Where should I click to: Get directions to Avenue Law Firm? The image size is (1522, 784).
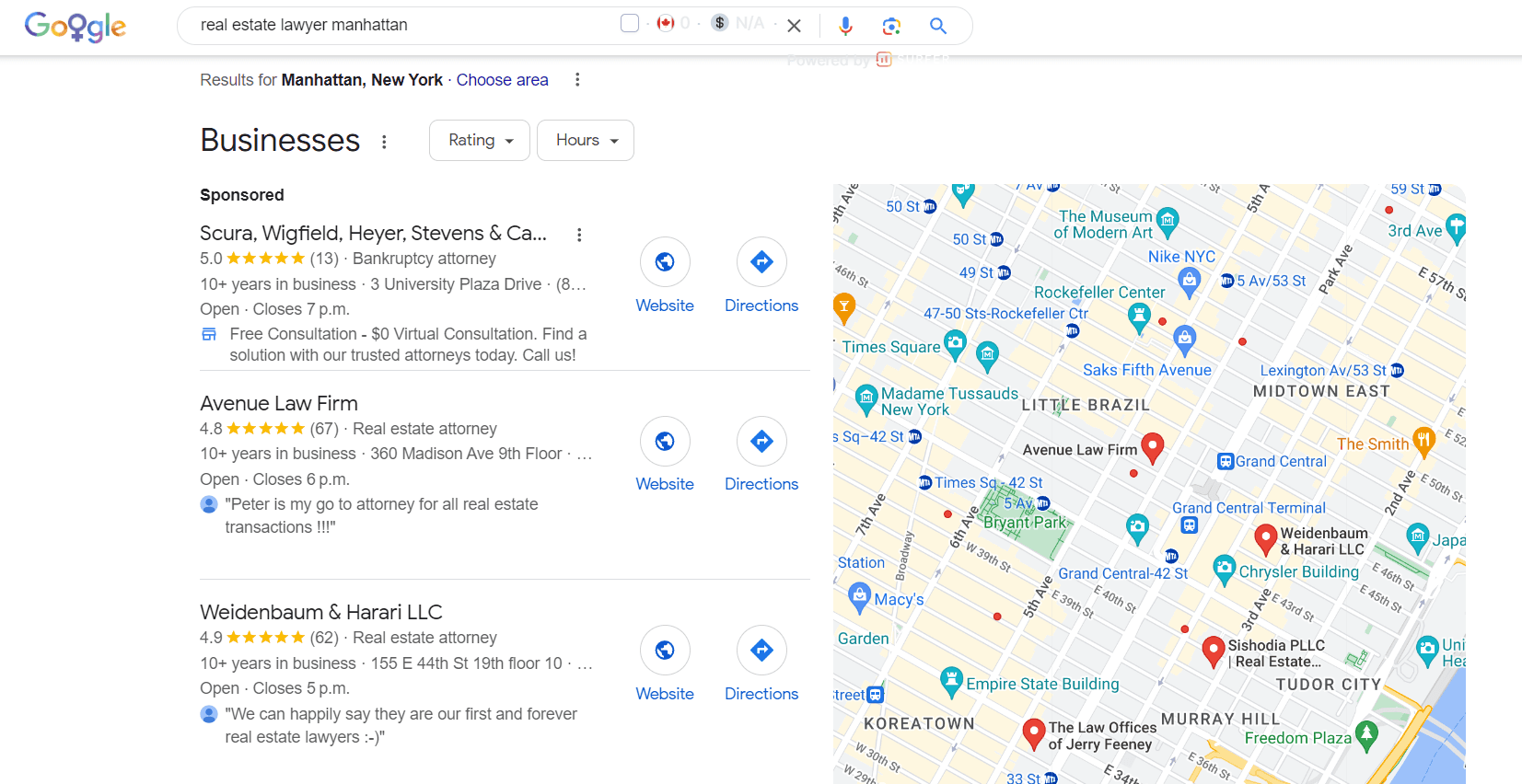(761, 442)
